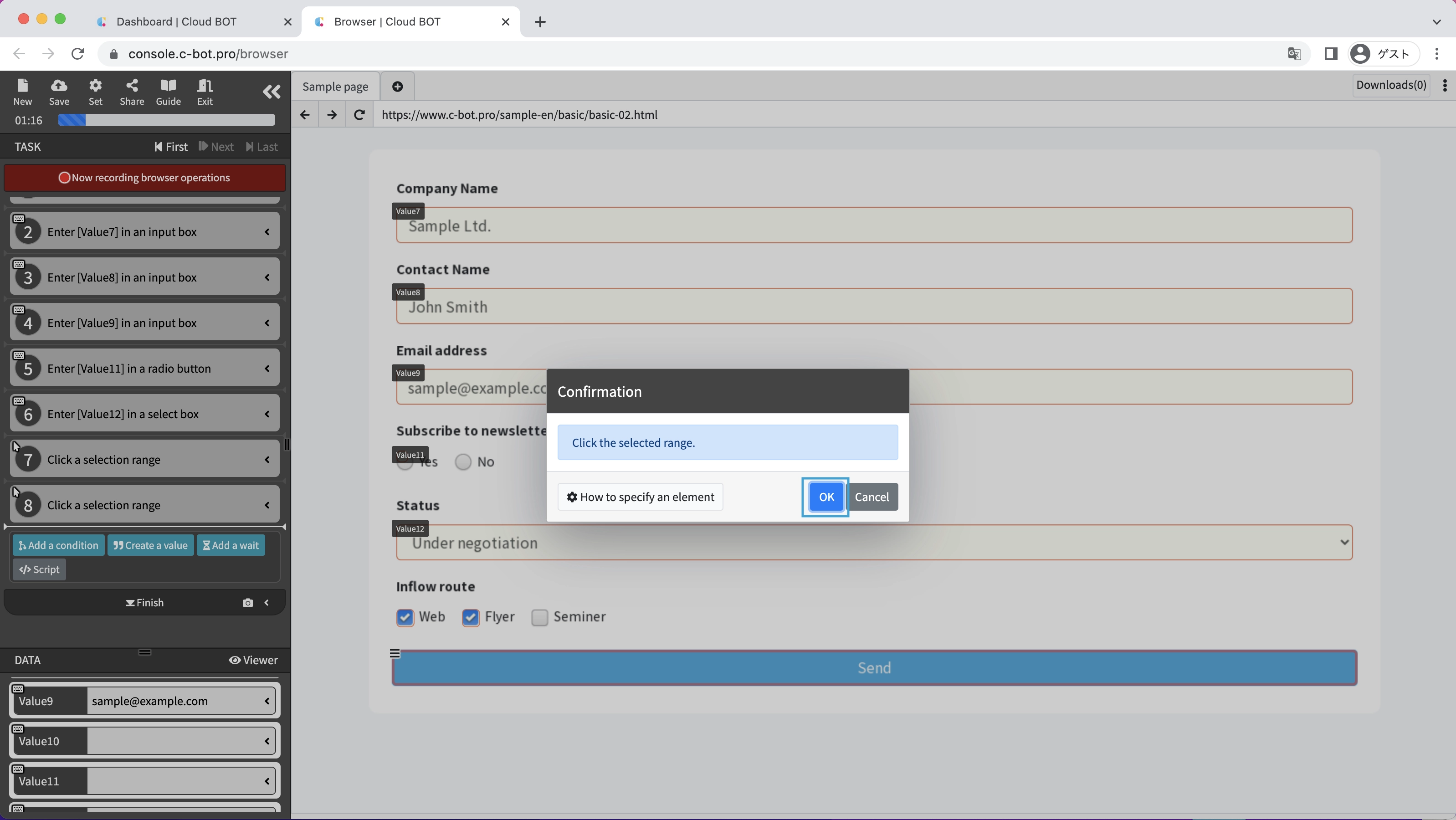Collapse the sidebar with double-chevron icon
Screen dimensions: 1456x820
(272, 92)
